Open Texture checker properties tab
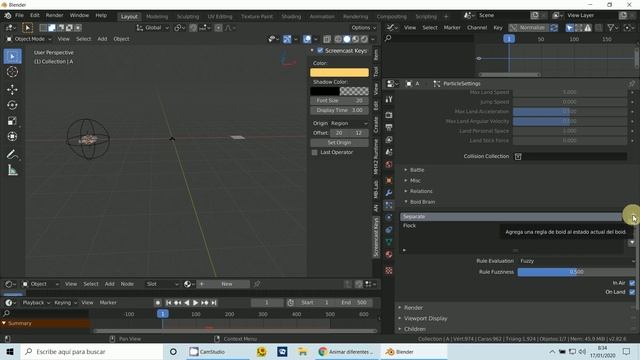This screenshot has width=640, height=360. point(389,271)
